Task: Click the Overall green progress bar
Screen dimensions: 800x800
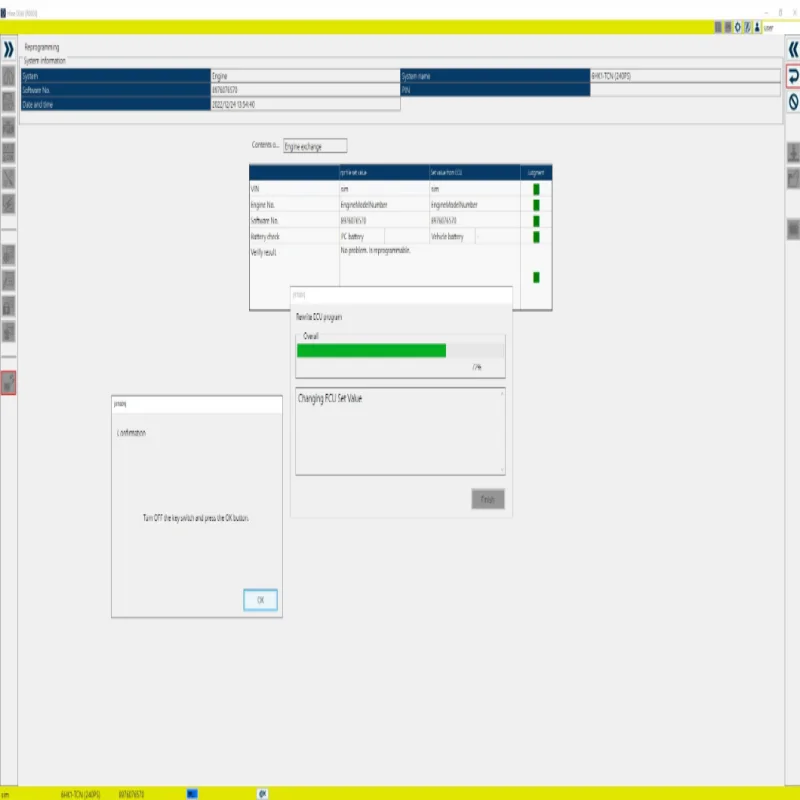Action: pos(400,351)
